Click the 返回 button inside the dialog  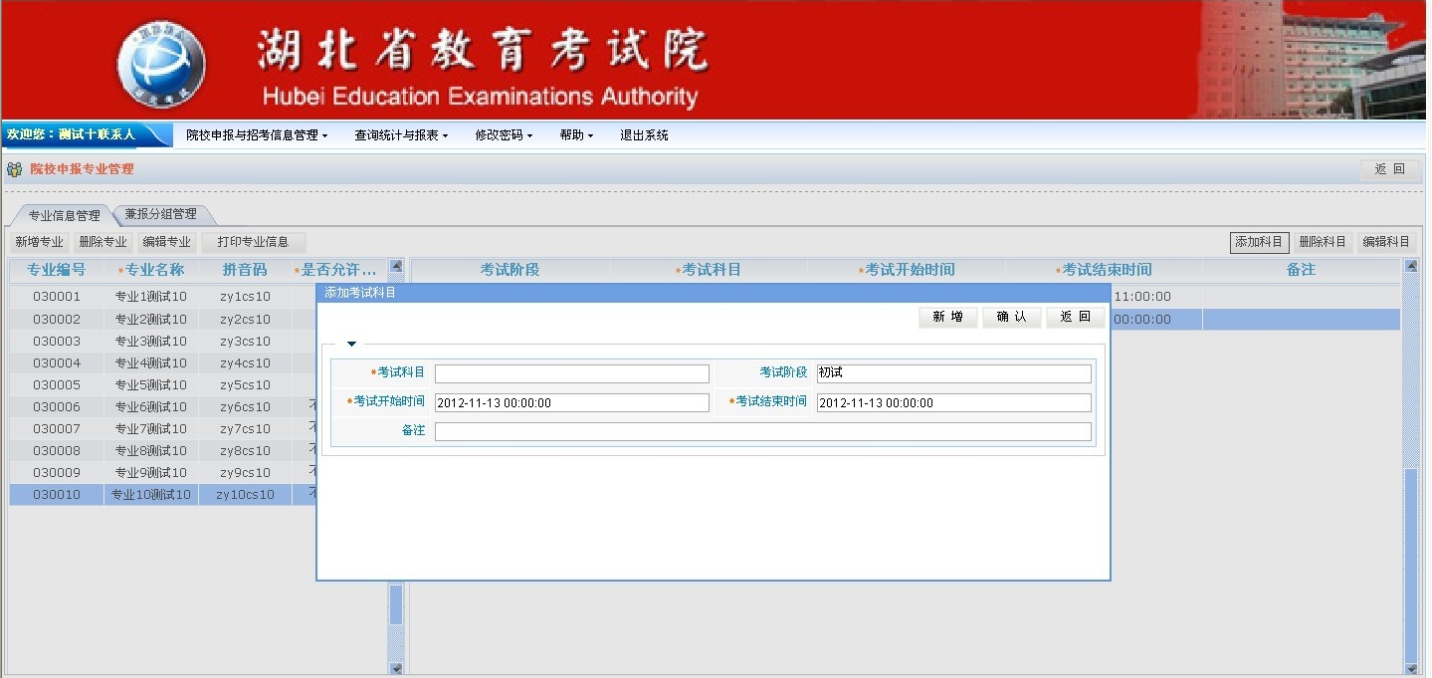coord(1075,317)
